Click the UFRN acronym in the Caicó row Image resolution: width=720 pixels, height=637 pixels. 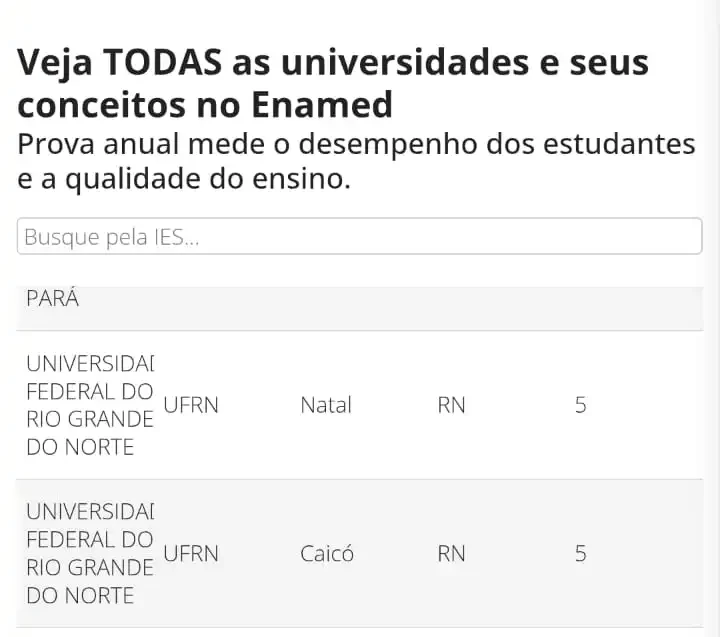(x=190, y=553)
